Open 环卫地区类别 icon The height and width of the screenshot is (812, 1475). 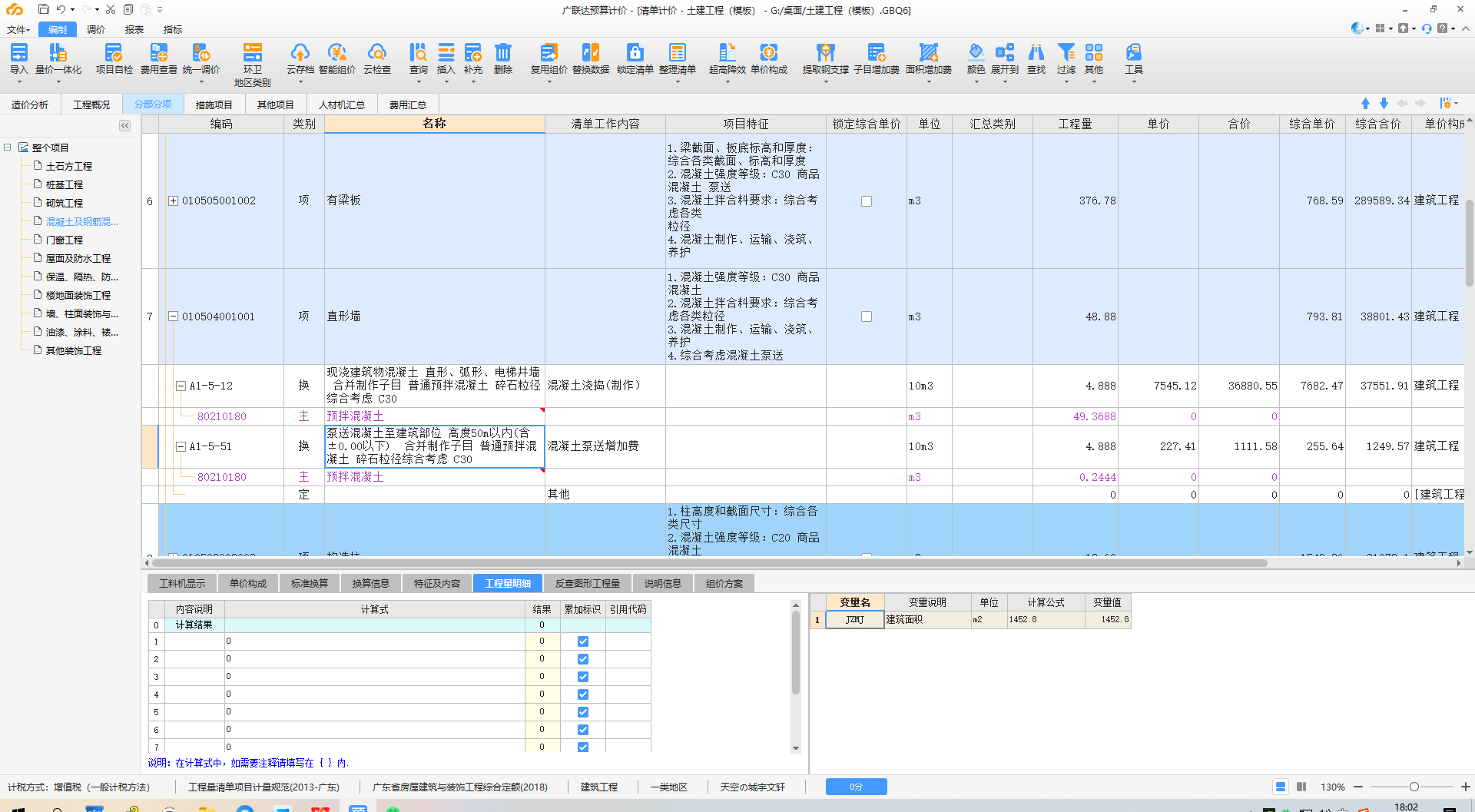point(252,65)
